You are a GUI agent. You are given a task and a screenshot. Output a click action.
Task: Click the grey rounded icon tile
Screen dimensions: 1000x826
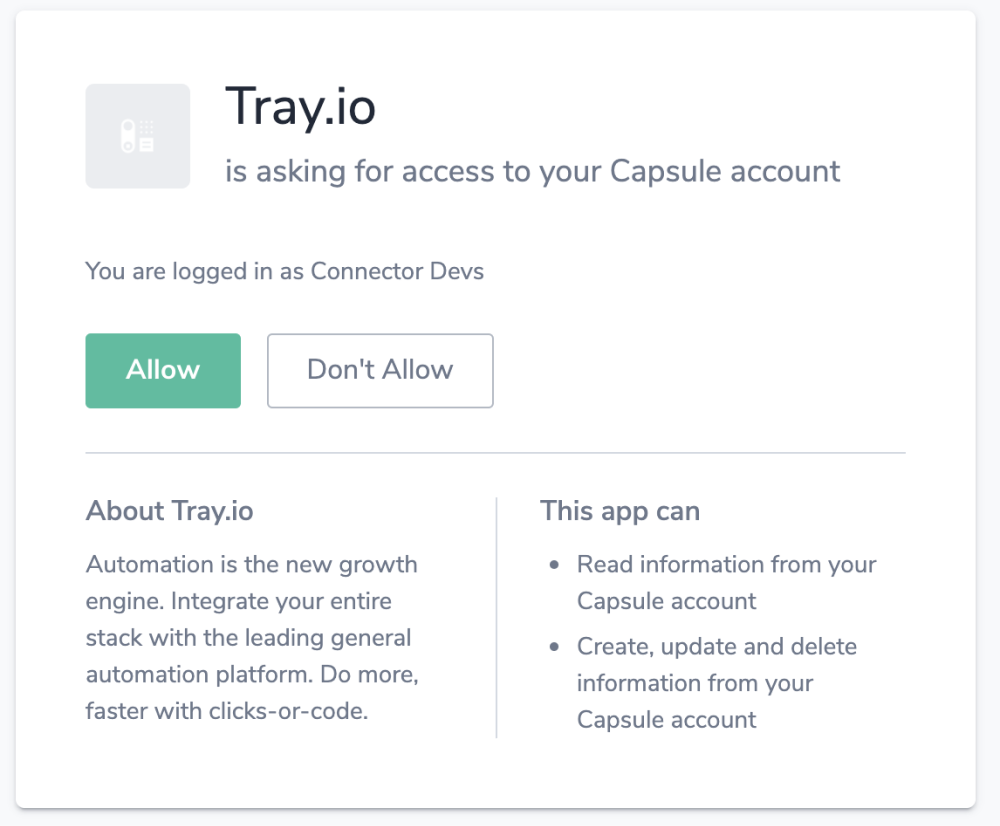138,136
